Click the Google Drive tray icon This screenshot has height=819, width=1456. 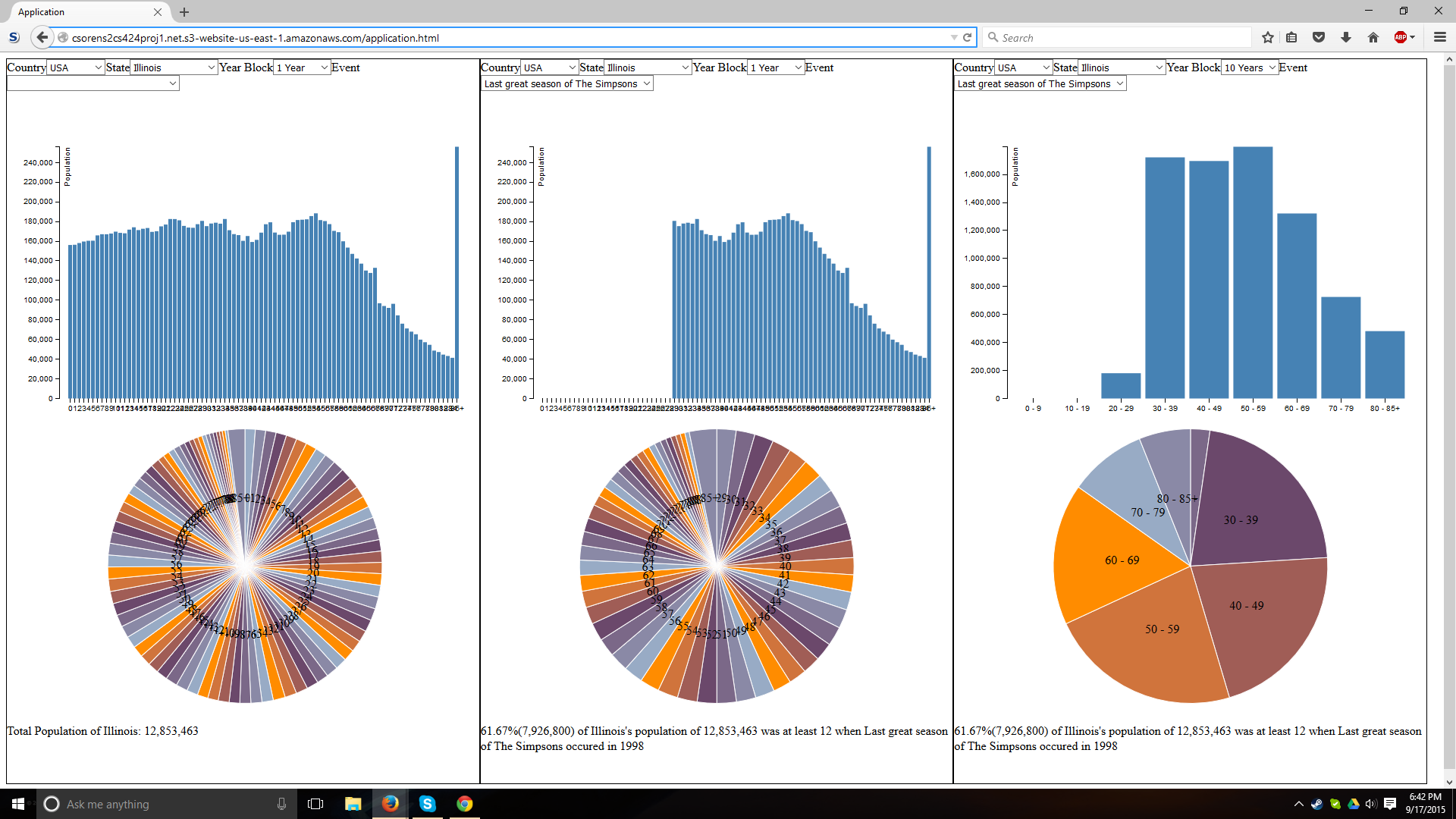[1353, 804]
